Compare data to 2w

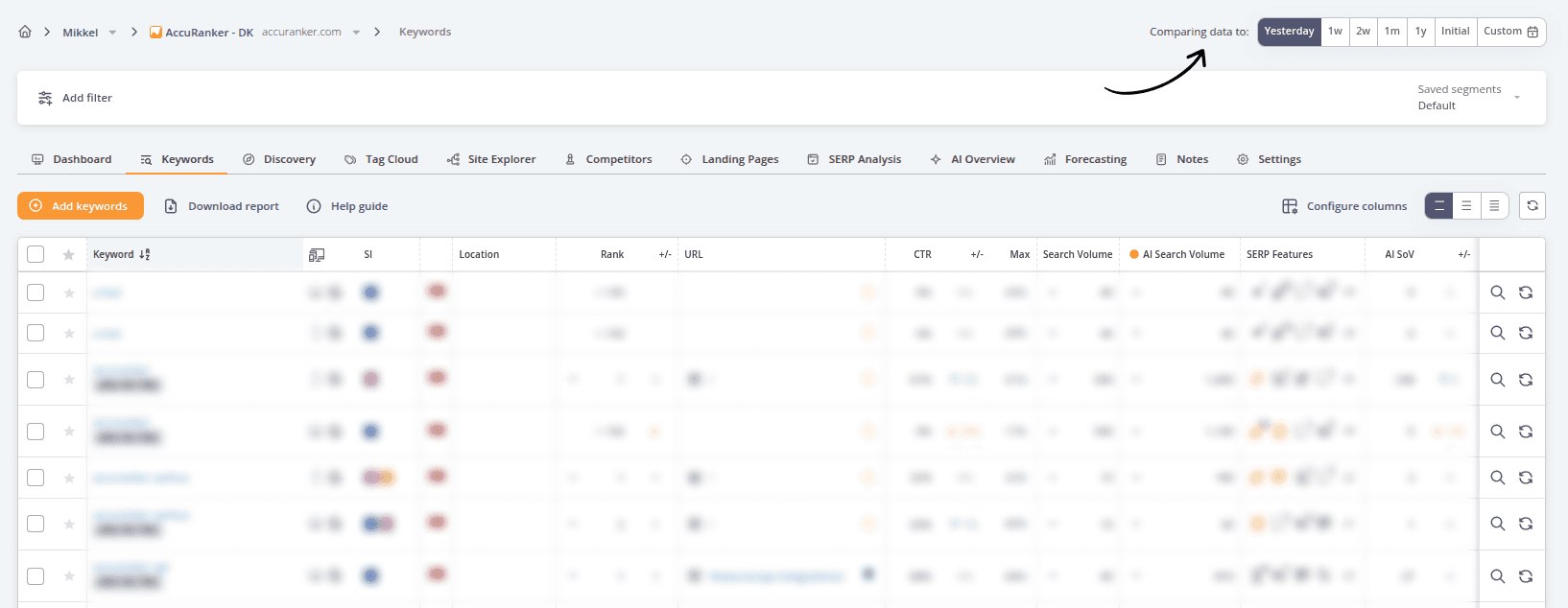1363,32
